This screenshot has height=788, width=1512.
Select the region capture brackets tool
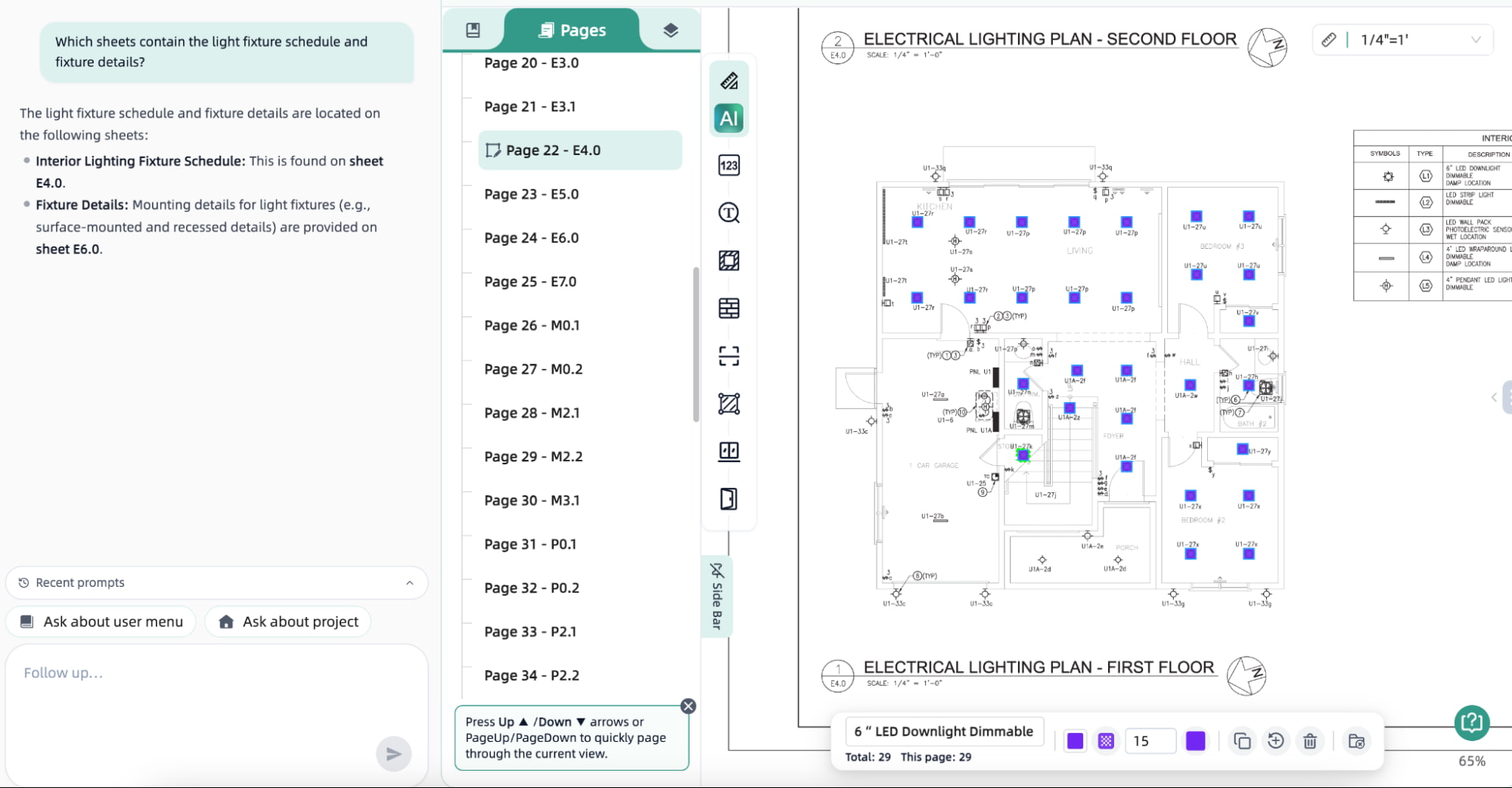(729, 356)
